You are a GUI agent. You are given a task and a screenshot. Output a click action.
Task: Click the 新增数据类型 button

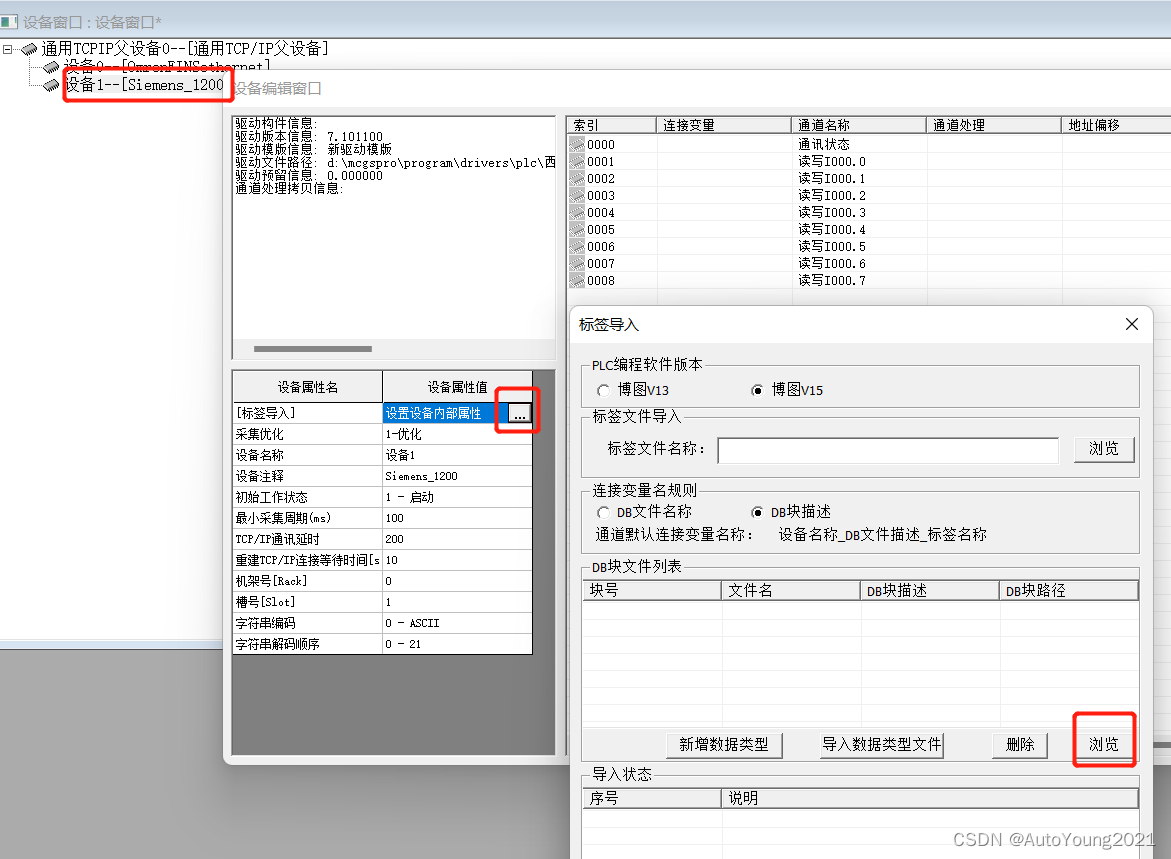point(724,745)
